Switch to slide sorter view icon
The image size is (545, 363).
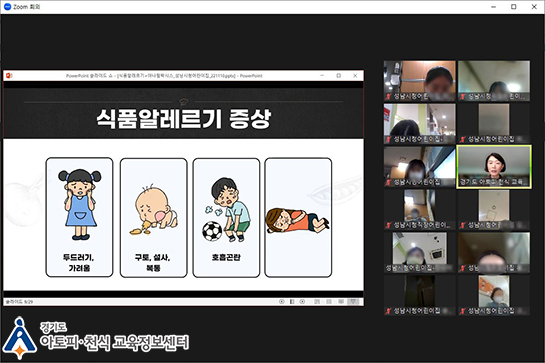(x=329, y=301)
